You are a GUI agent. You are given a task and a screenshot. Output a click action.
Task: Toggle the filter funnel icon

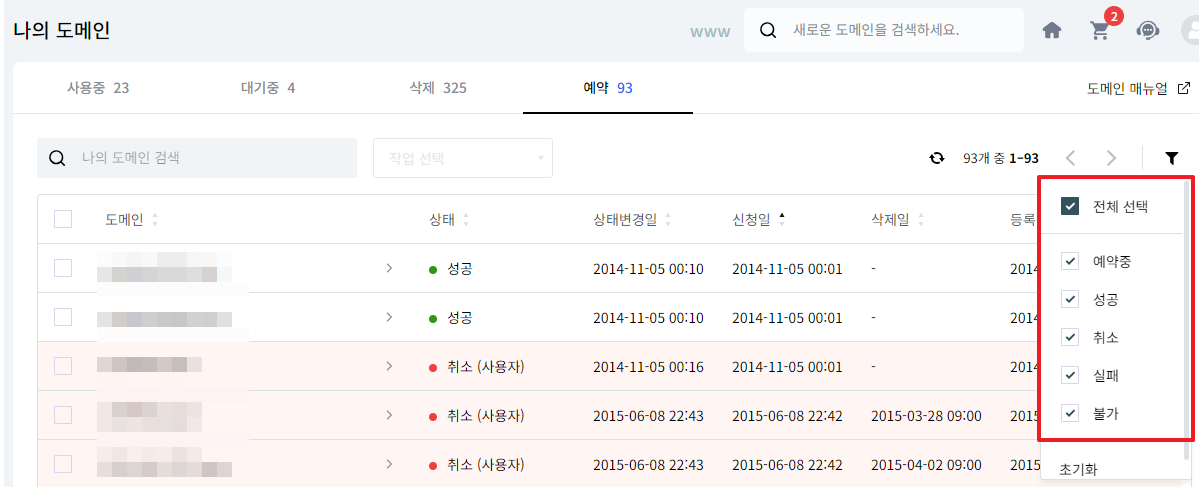1171,158
